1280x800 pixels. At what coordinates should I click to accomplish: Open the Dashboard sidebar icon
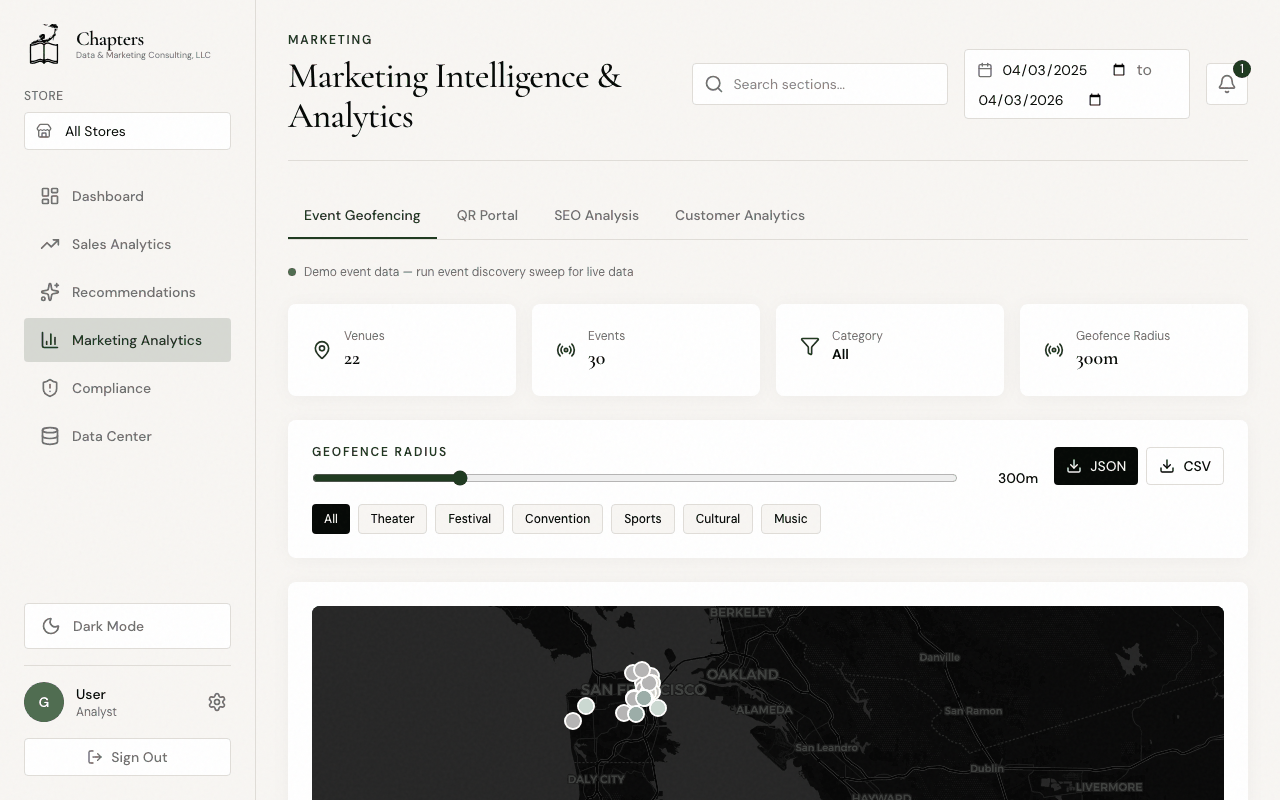click(49, 196)
